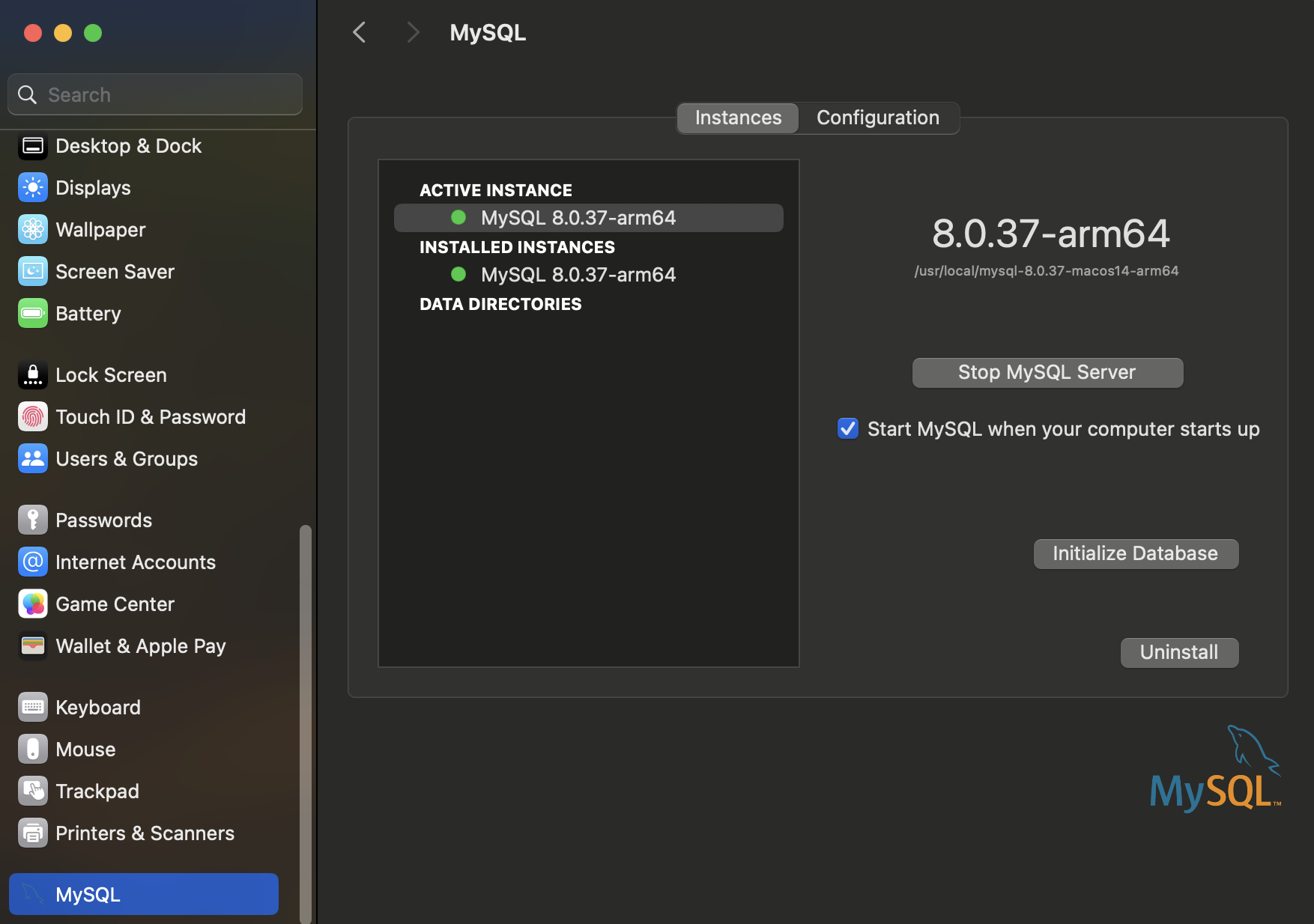Select the Wallpaper flower icon
The image size is (1314, 924).
(x=33, y=230)
